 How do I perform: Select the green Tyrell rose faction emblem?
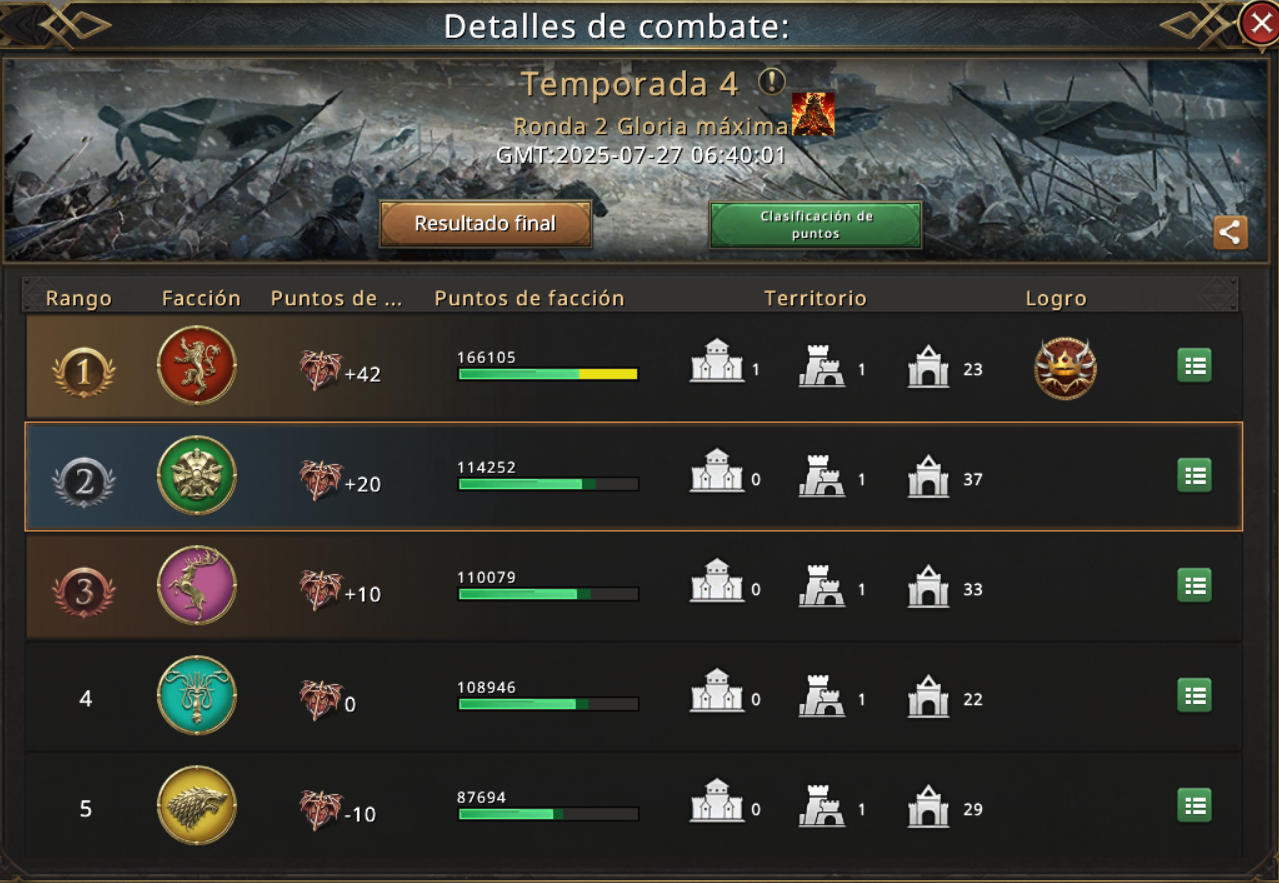(197, 476)
